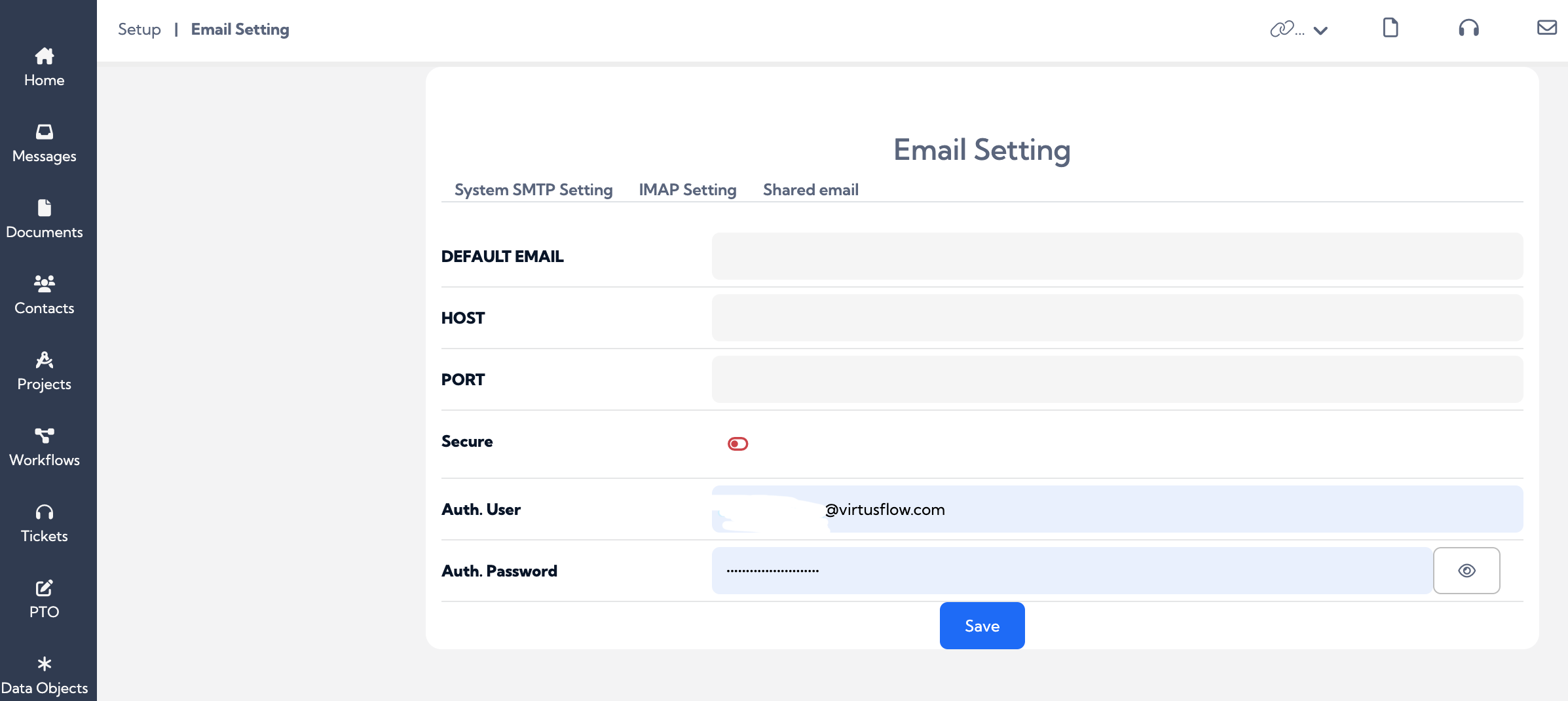Click the Save button

(x=982, y=626)
